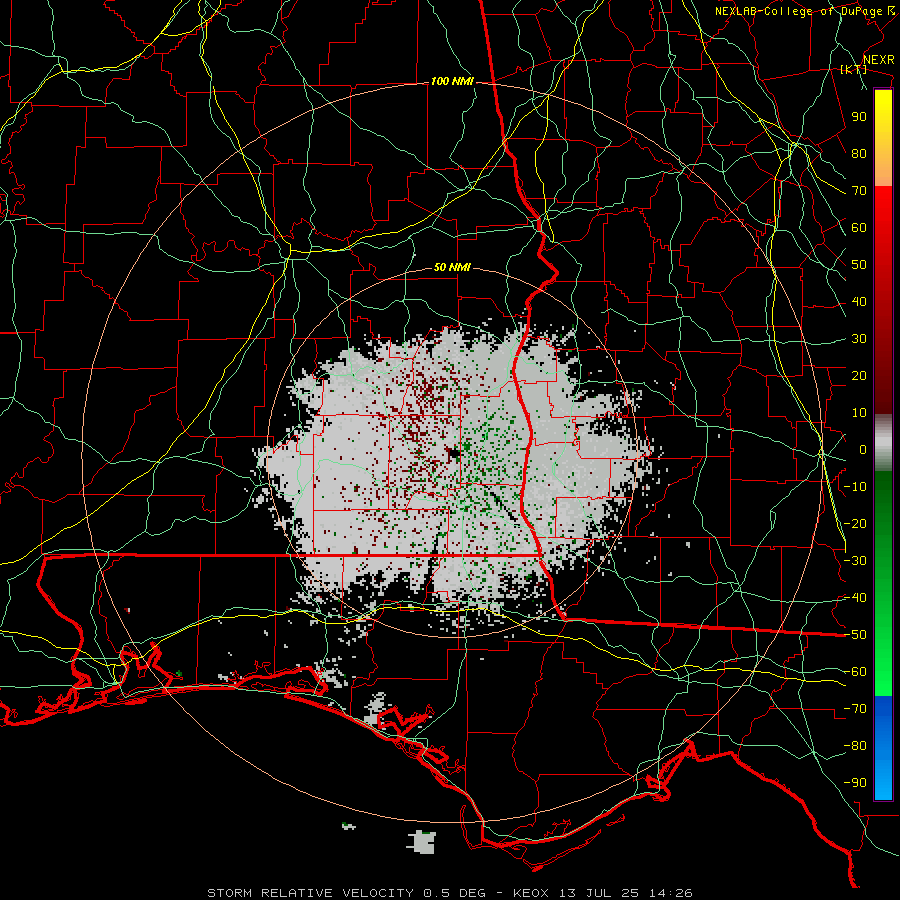This screenshot has height=900, width=900.
Task: Select the -10 value on velocity scale
Action: pyautogui.click(x=855, y=487)
